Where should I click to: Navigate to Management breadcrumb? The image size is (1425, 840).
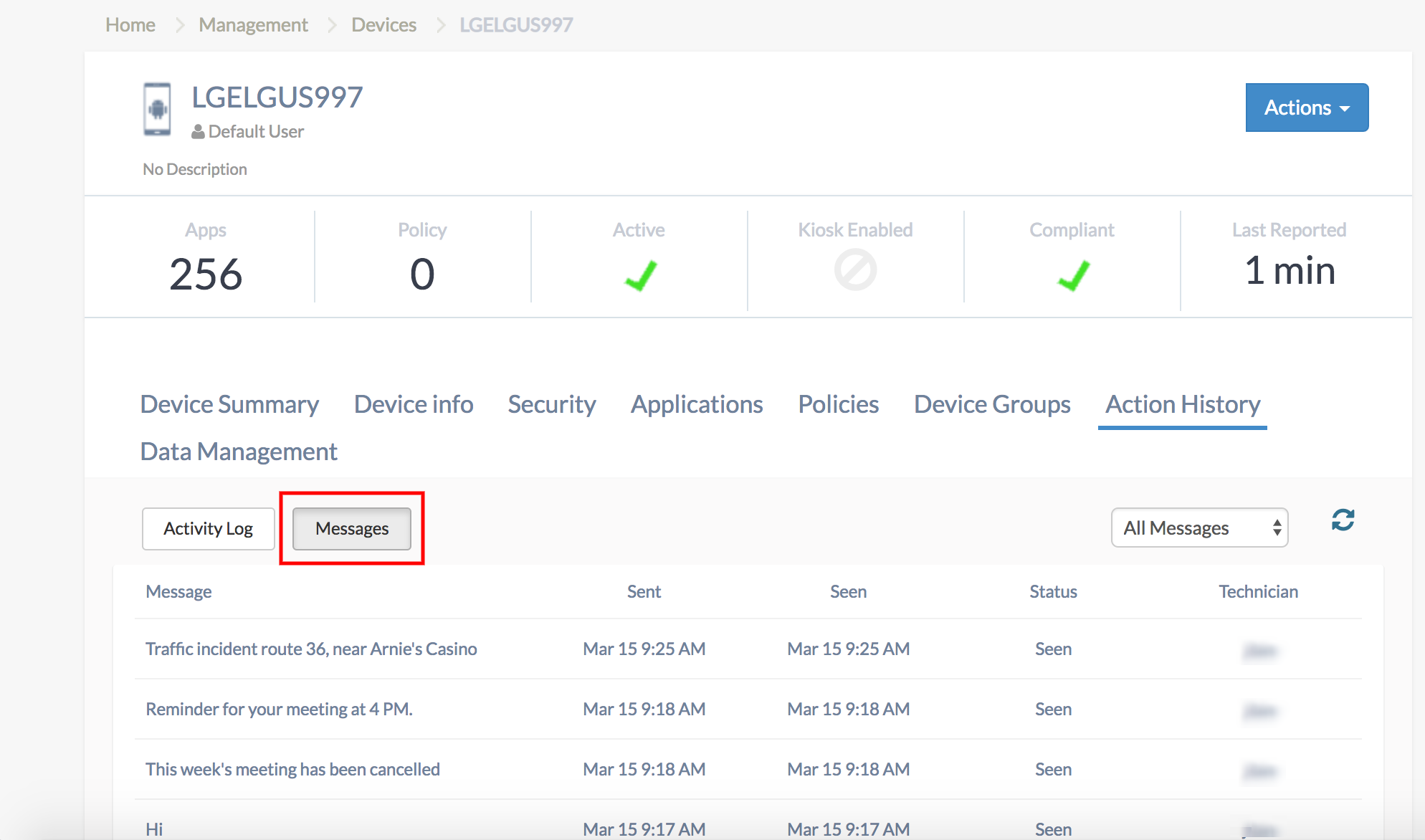point(253,25)
